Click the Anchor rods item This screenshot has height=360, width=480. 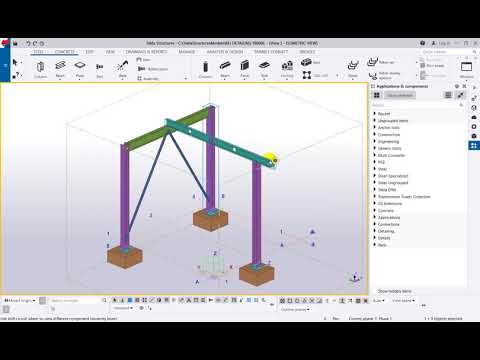point(389,128)
